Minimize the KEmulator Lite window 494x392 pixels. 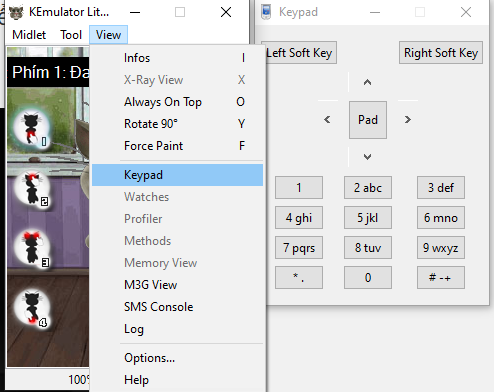coord(135,12)
